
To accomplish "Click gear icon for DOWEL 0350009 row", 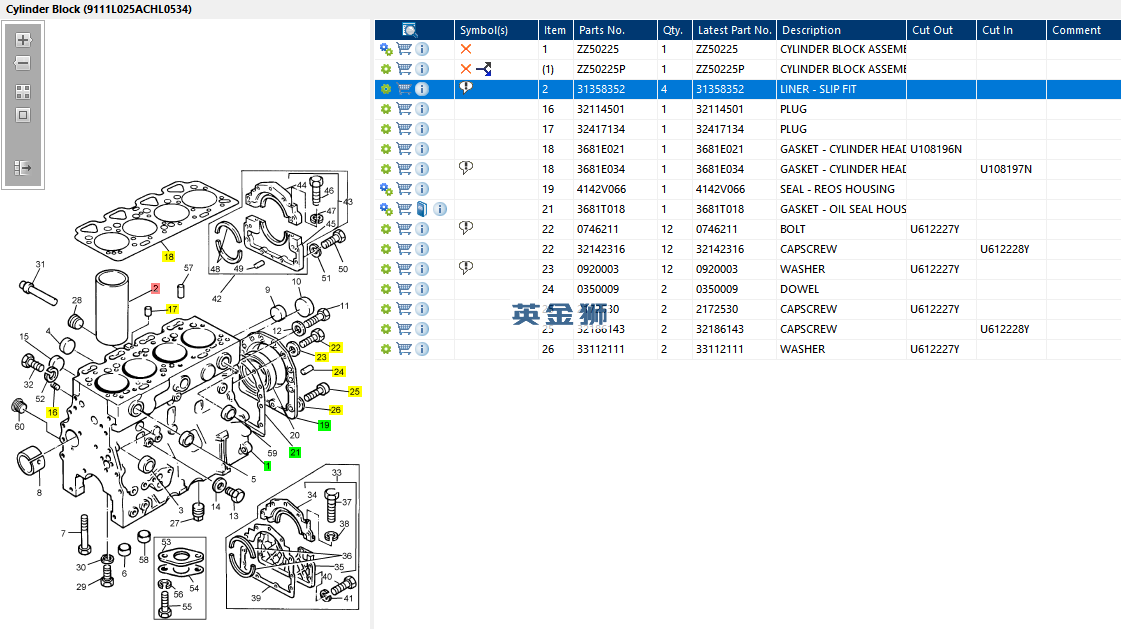I will coord(386,289).
